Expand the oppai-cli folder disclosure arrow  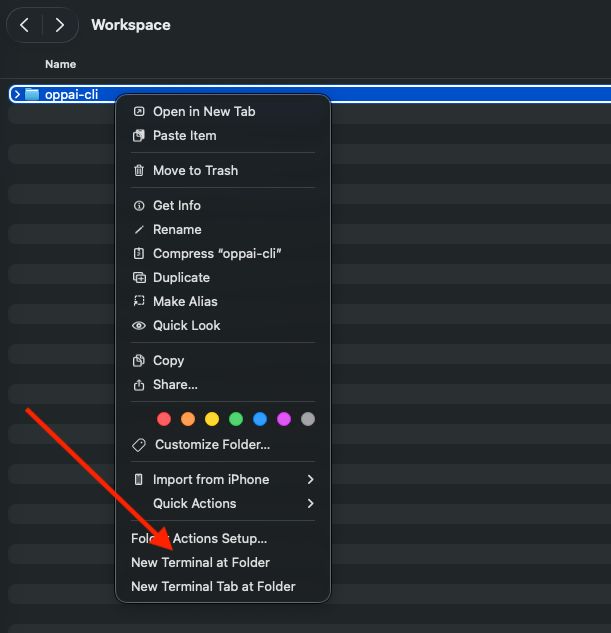coord(17,94)
